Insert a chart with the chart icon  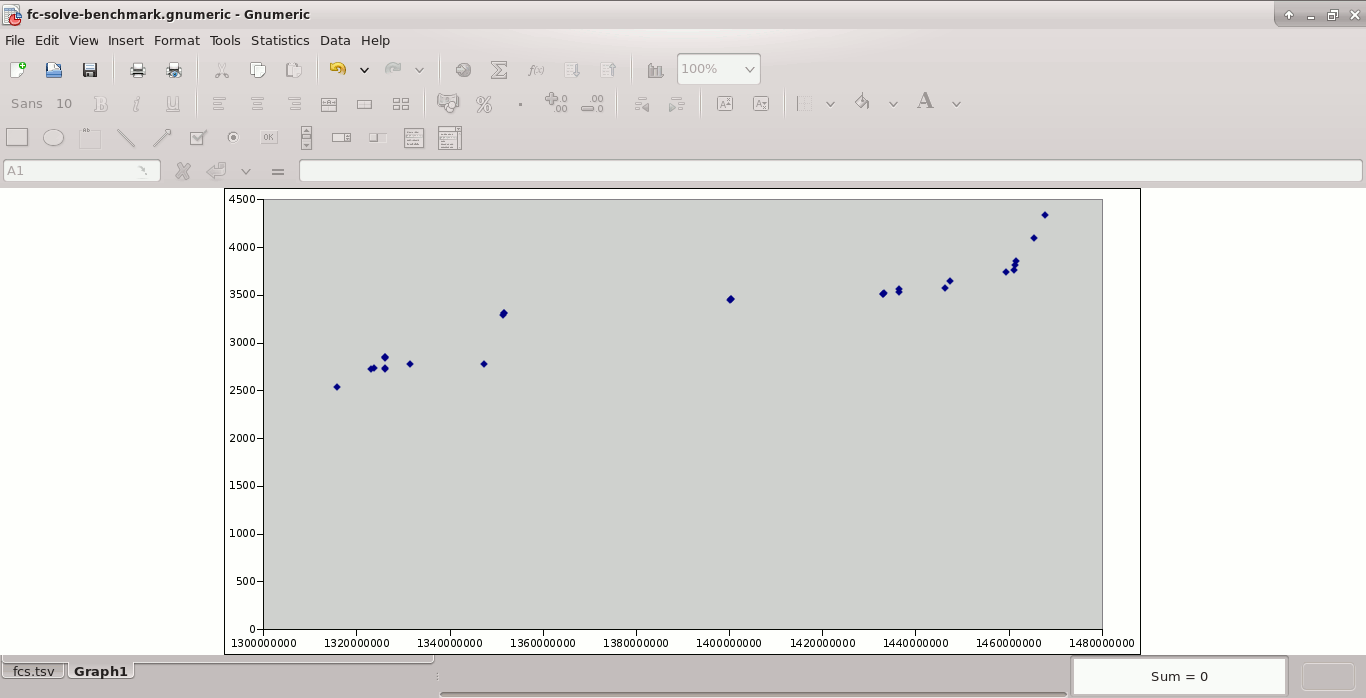click(656, 70)
